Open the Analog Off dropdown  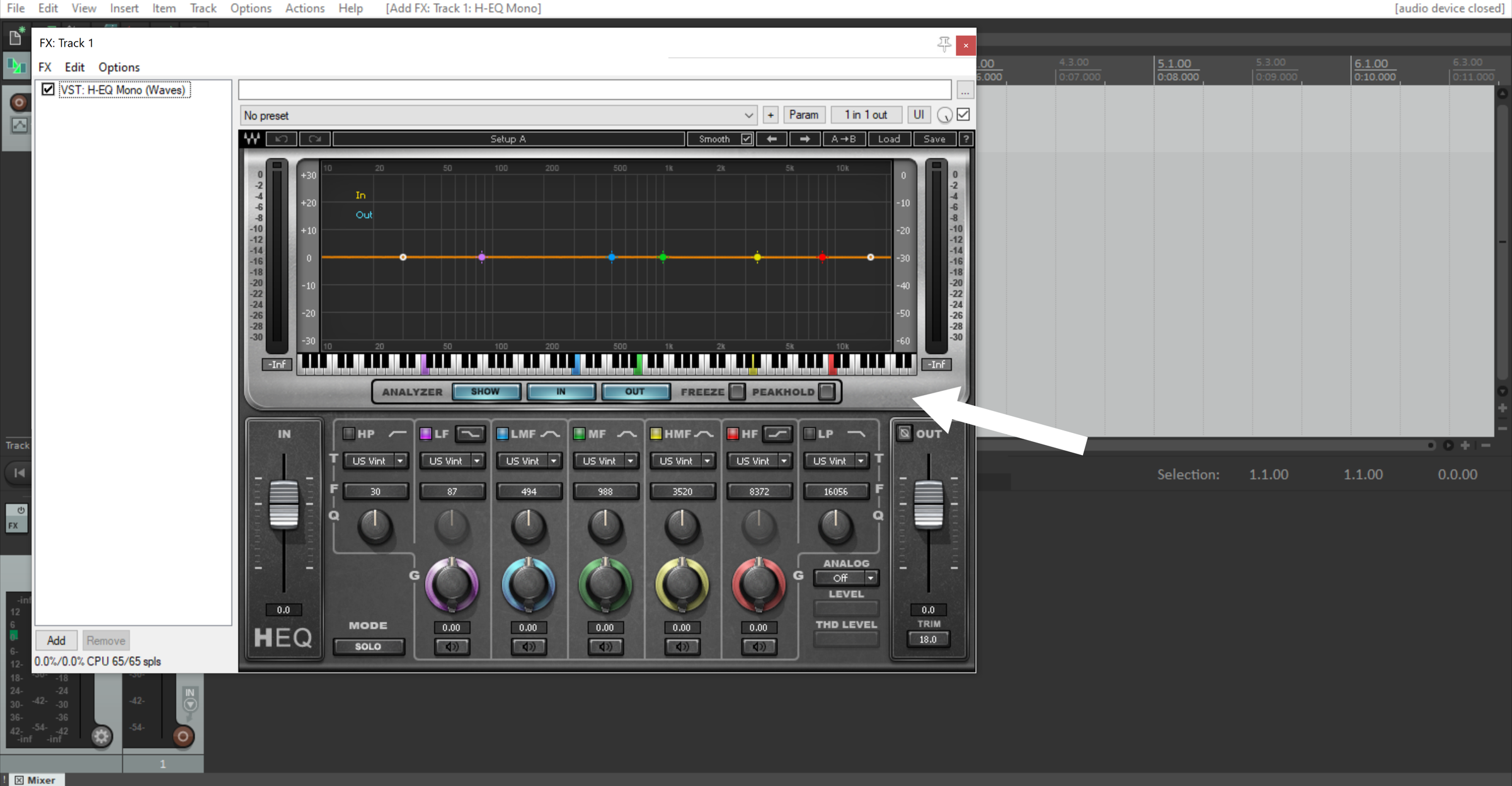click(x=846, y=578)
